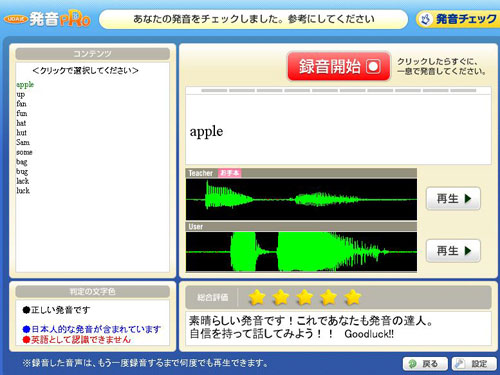Select the word "hut"
Image resolution: width=500 pixels, height=375 pixels.
coord(21,133)
